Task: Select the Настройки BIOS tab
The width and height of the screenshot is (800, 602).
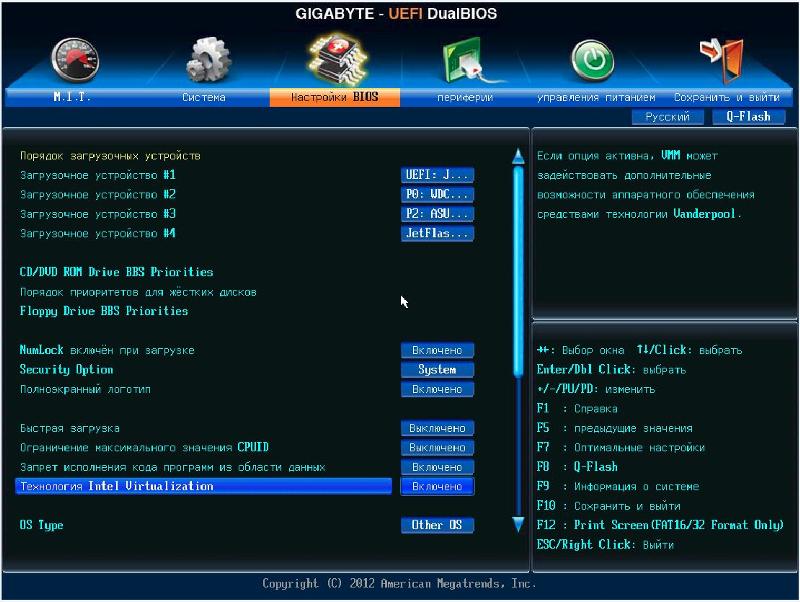Action: coord(335,97)
